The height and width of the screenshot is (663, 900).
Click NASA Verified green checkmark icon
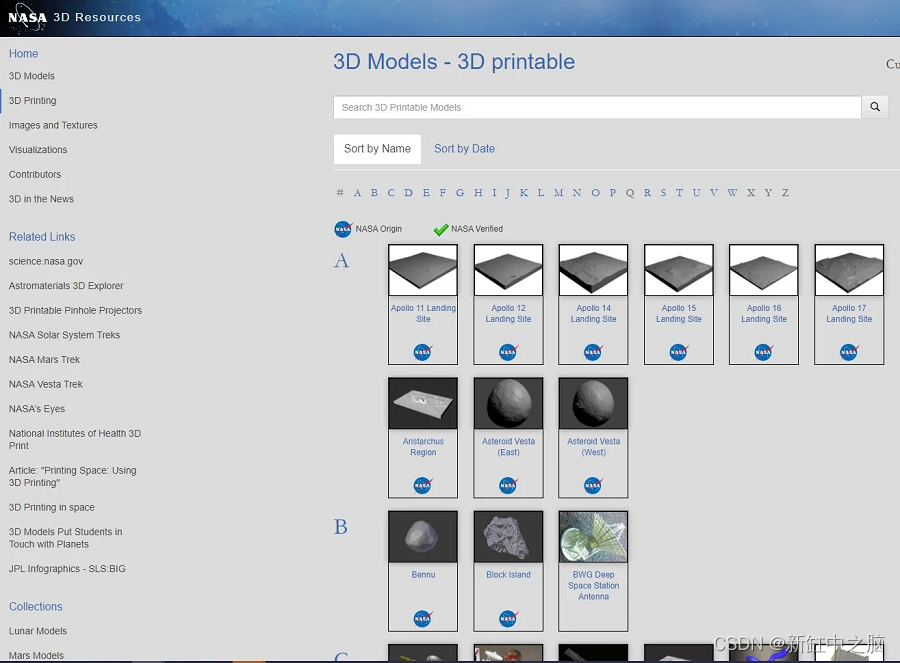point(441,230)
